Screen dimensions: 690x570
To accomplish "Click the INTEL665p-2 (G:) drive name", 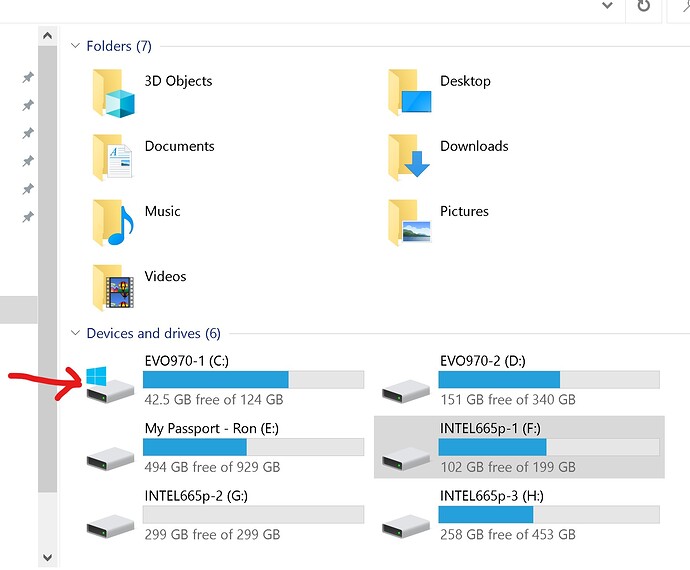I will [196, 496].
